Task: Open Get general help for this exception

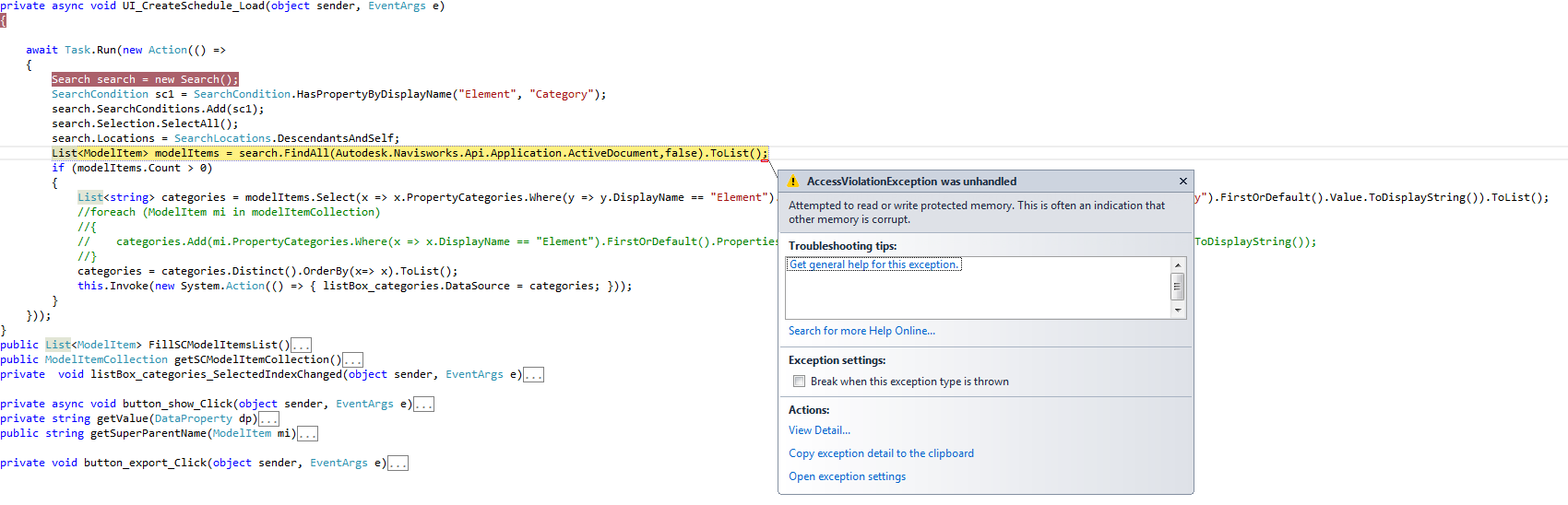Action: point(873,264)
